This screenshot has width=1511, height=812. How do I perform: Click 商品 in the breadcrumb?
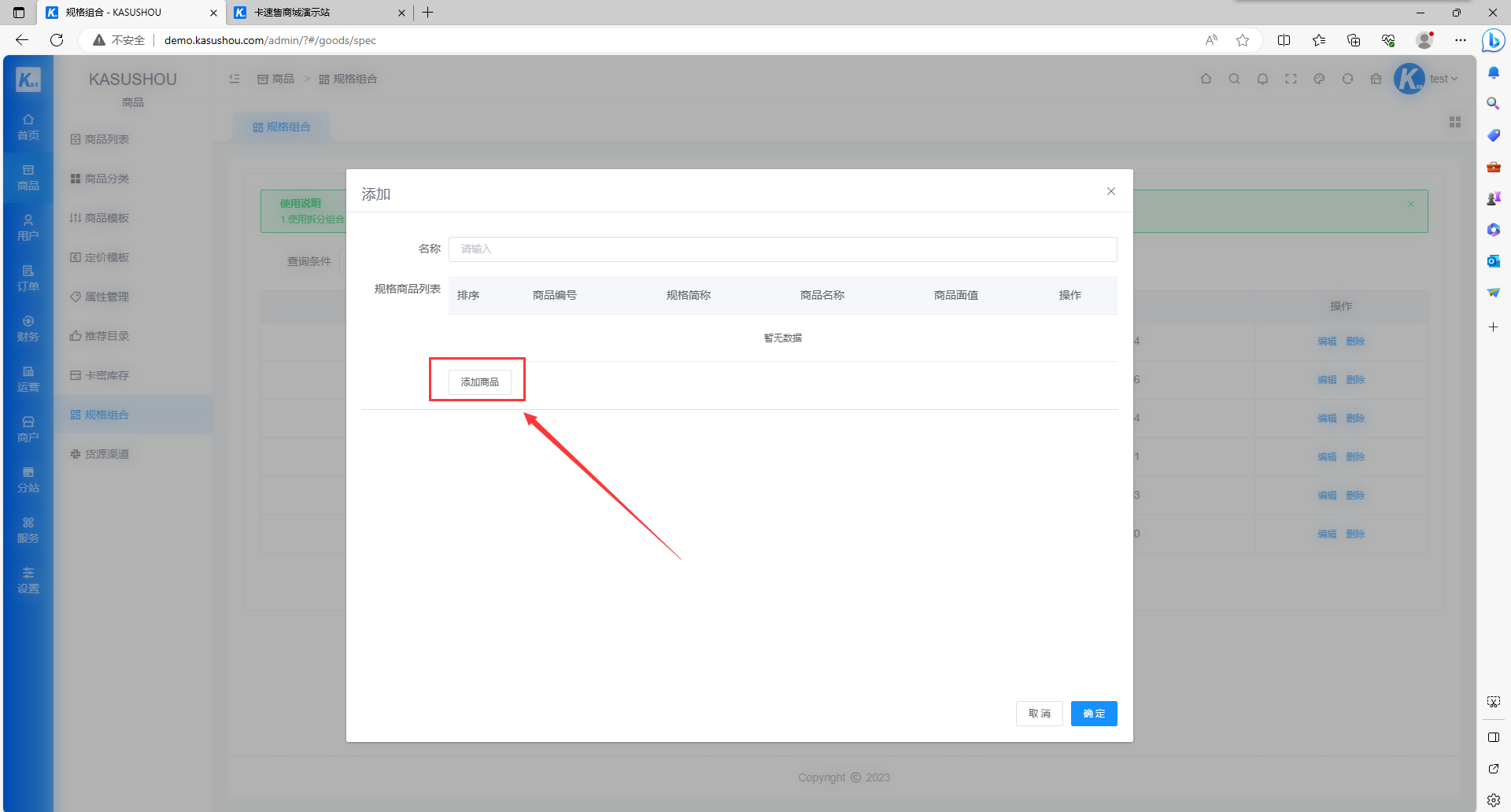point(275,79)
